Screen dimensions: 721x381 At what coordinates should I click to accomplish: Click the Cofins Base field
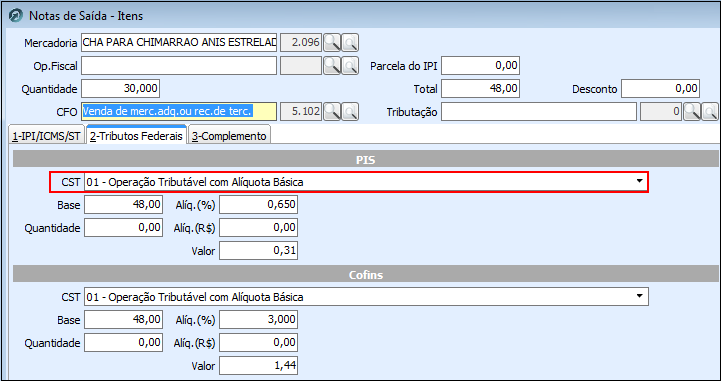click(x=123, y=319)
